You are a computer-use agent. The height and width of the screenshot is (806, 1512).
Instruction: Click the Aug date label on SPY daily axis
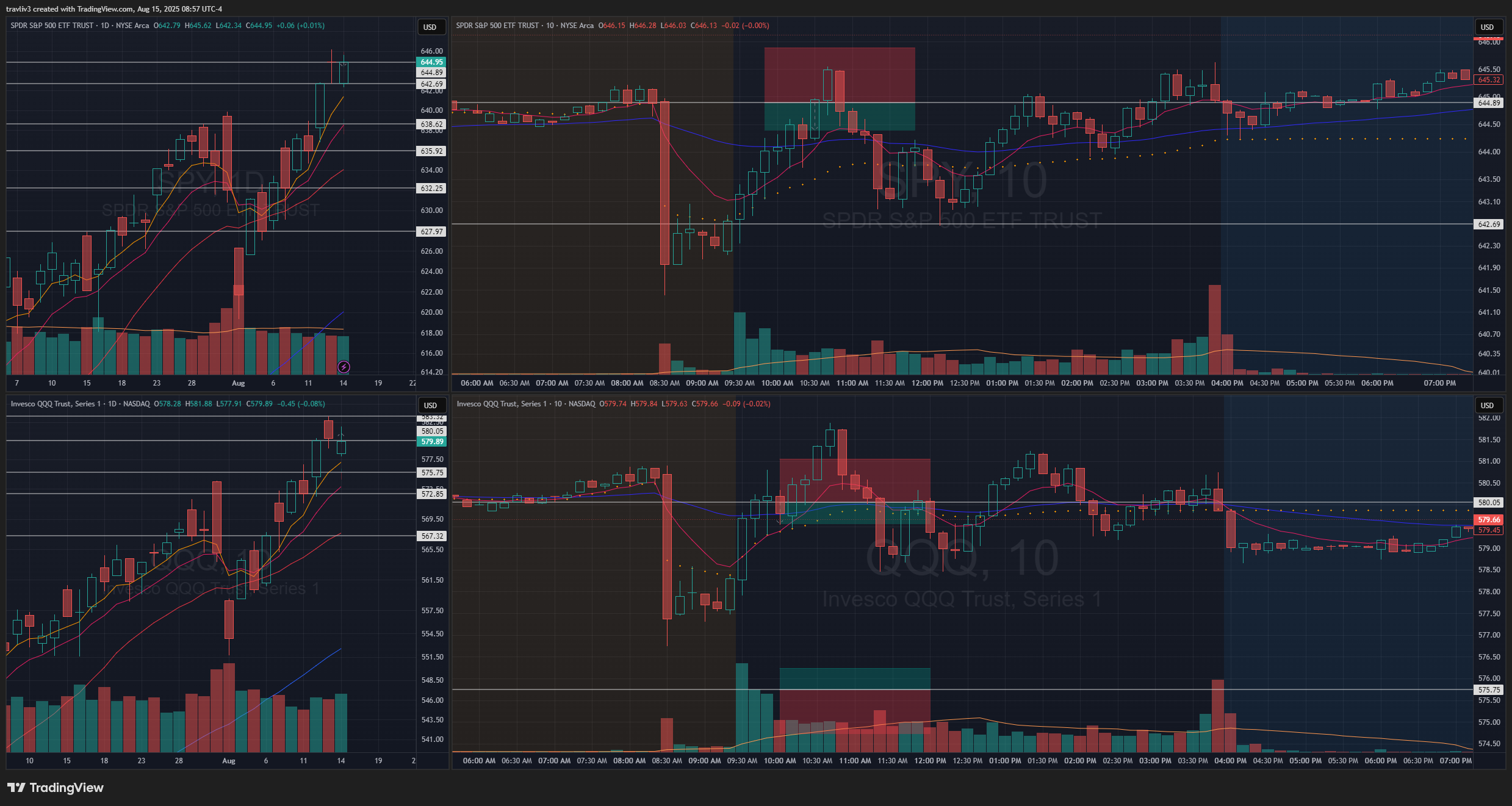(x=238, y=383)
